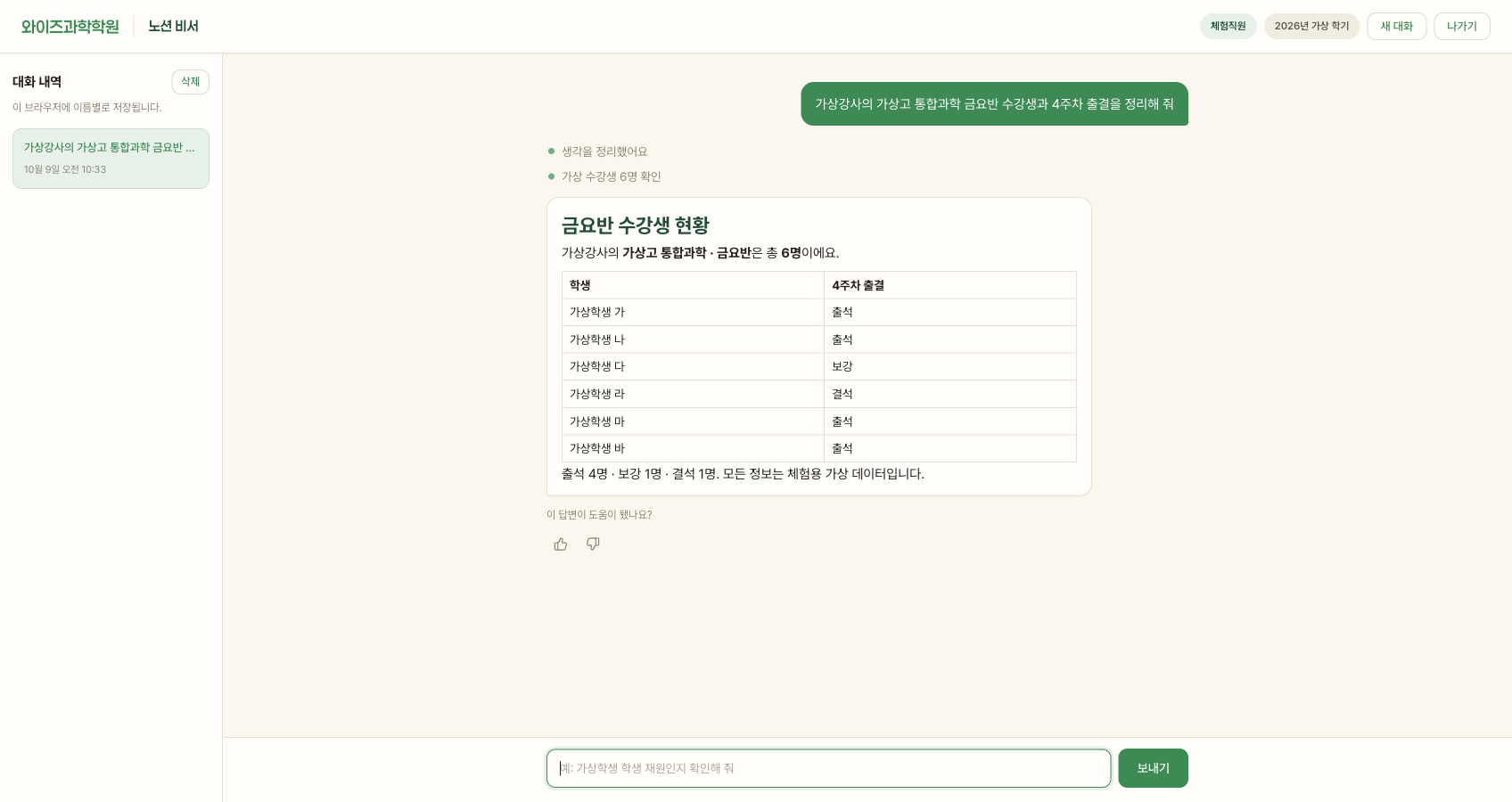Click the 이 답변이 도움이 됐나요? prompt
The image size is (1512, 802).
[599, 515]
